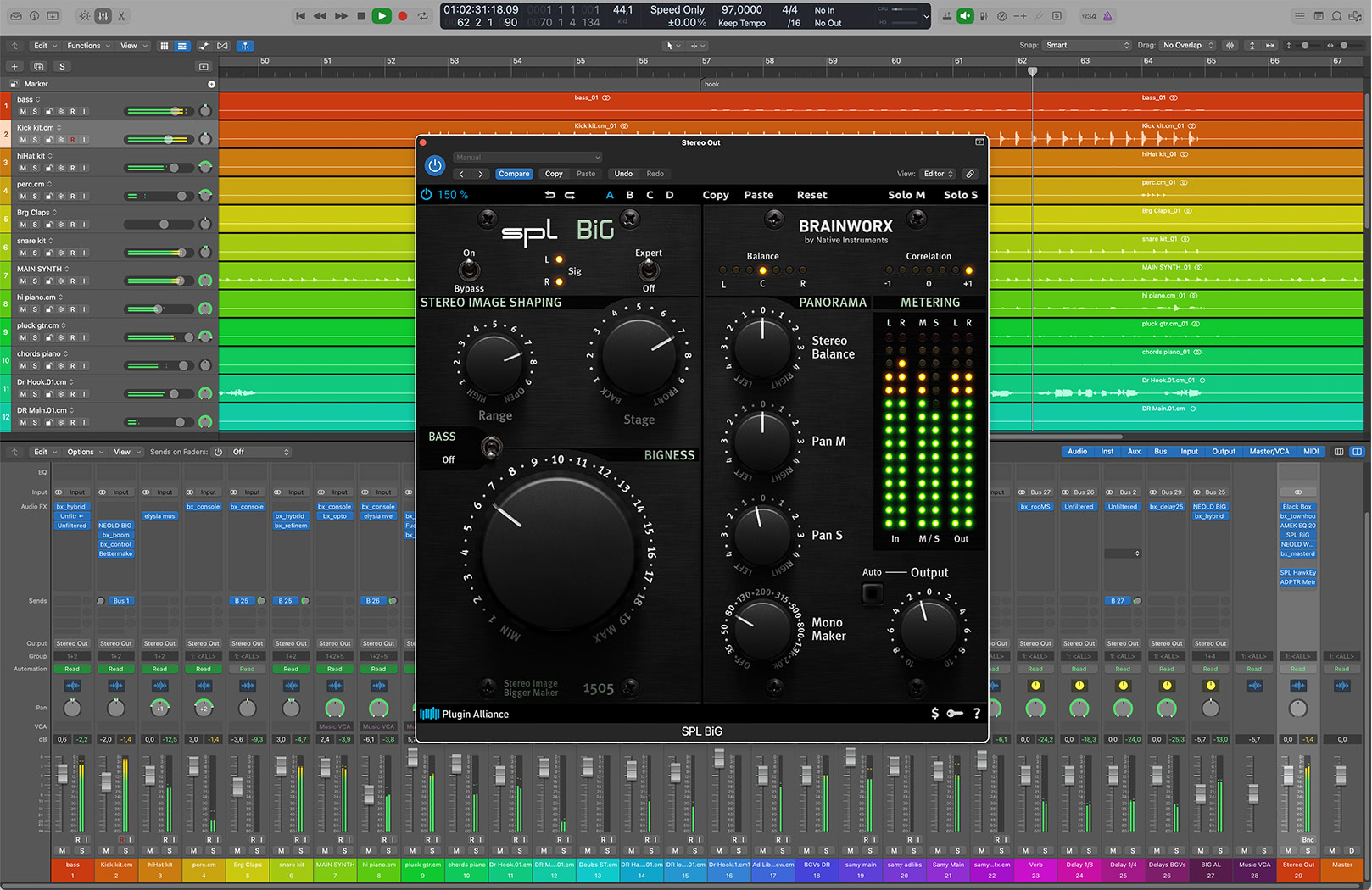Duplicate the track with the duplicate icon
Viewport: 1372px width, 890px height.
click(38, 66)
